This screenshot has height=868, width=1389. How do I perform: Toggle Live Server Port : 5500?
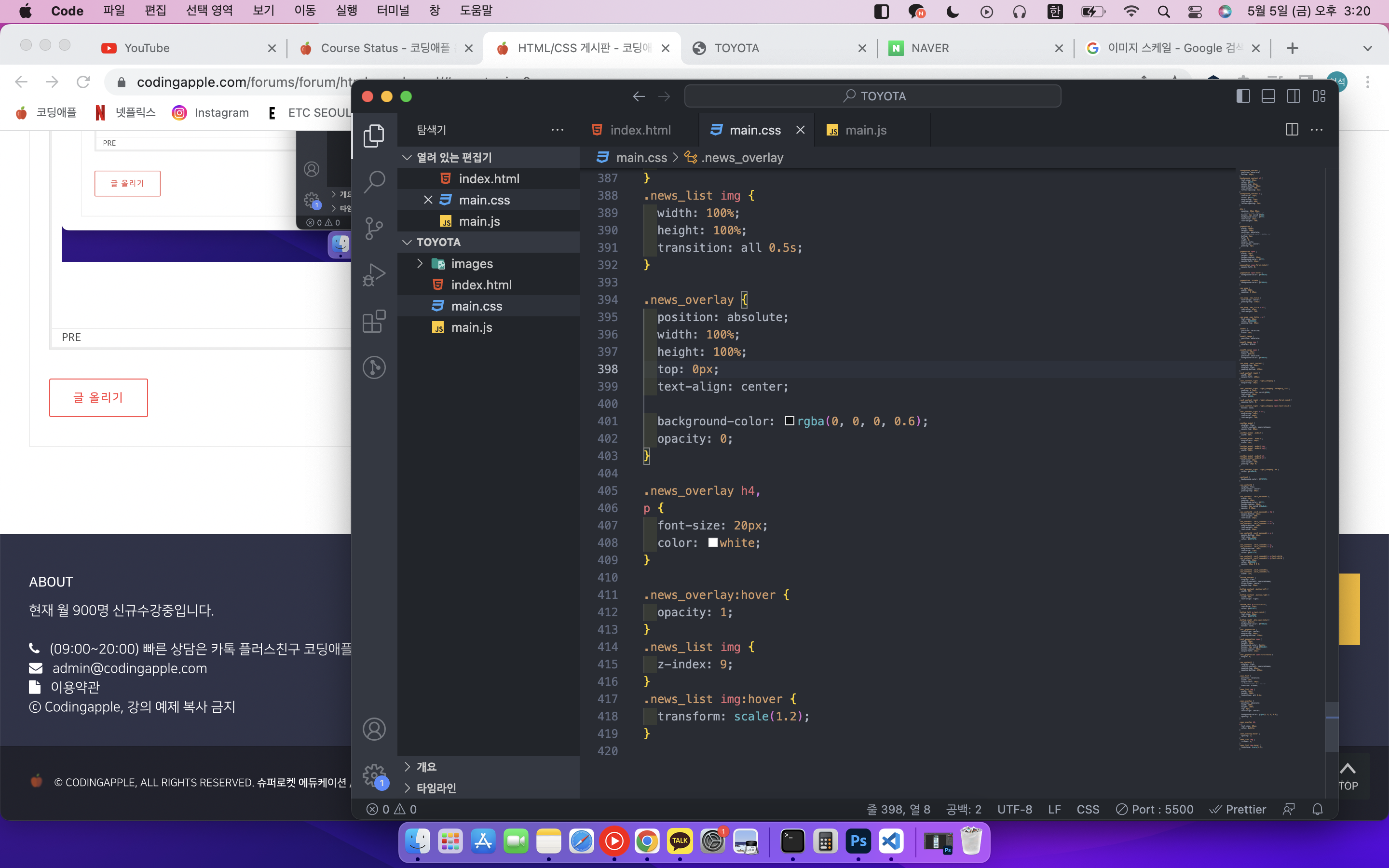coord(1154,810)
